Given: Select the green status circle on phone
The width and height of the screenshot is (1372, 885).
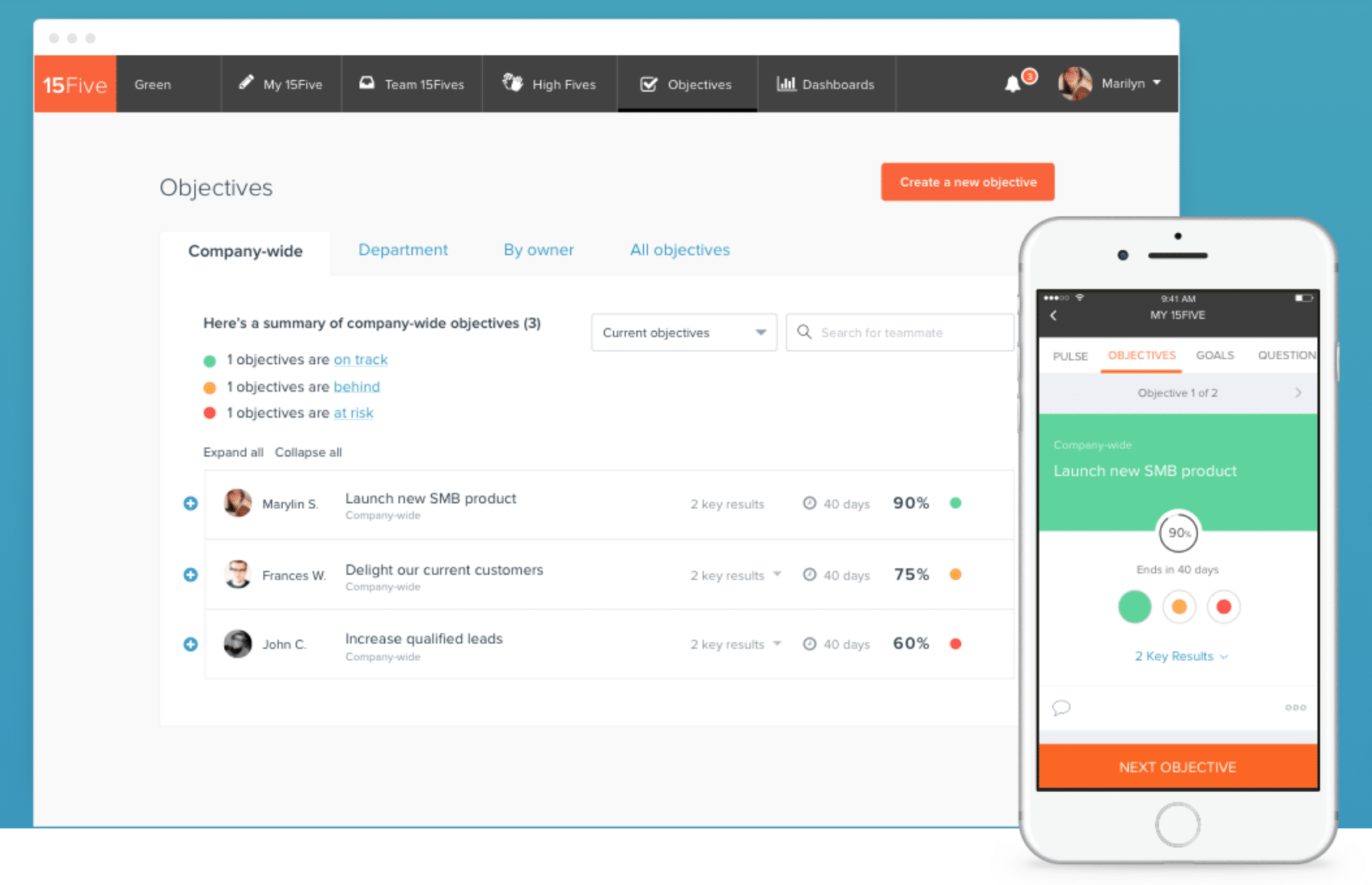Looking at the screenshot, I should coord(1134,607).
